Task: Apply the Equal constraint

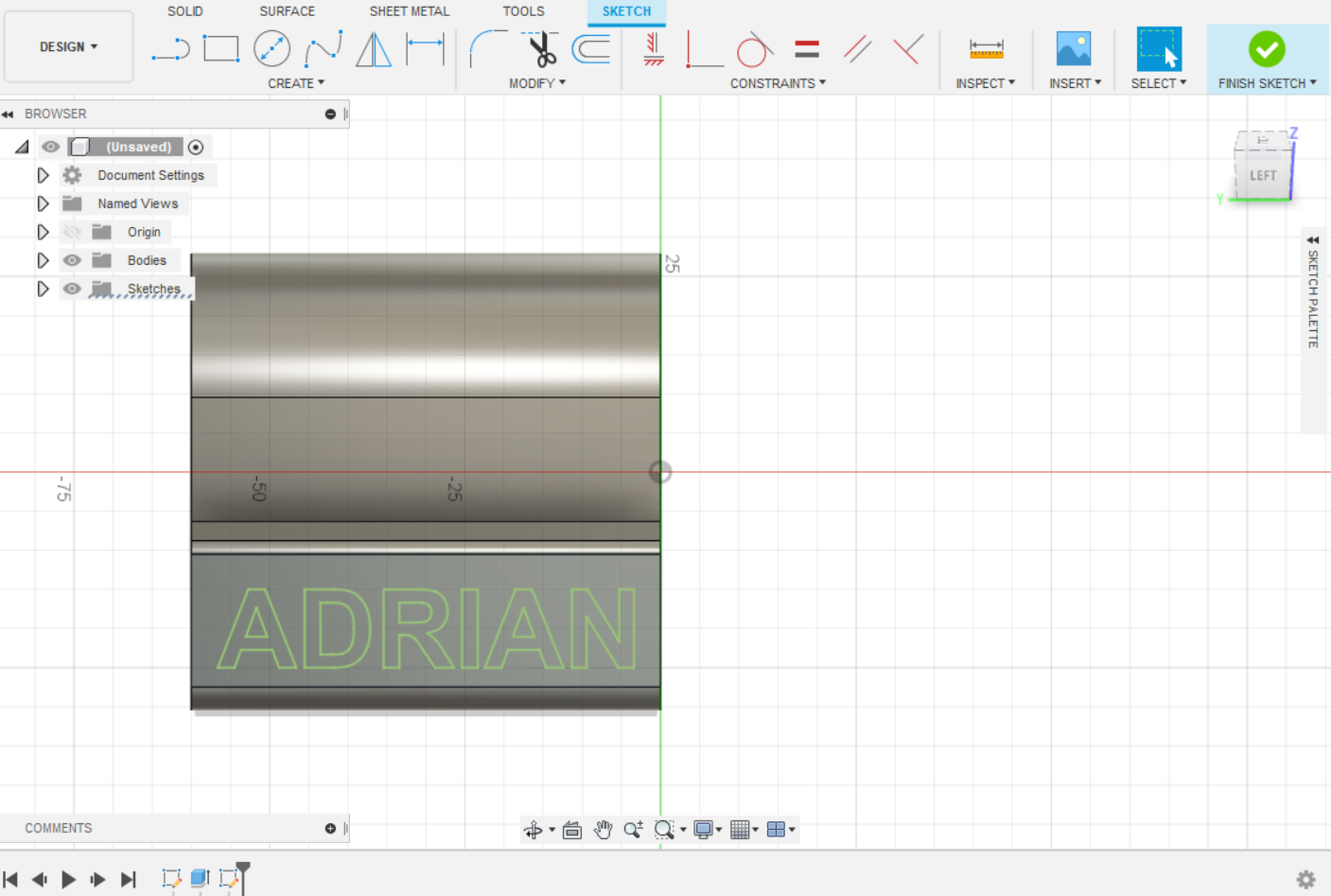Action: click(807, 48)
